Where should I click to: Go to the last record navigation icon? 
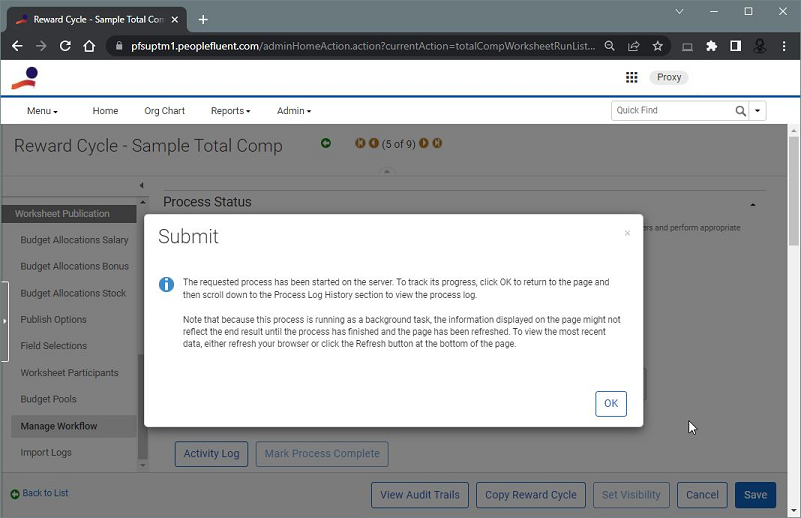click(437, 144)
